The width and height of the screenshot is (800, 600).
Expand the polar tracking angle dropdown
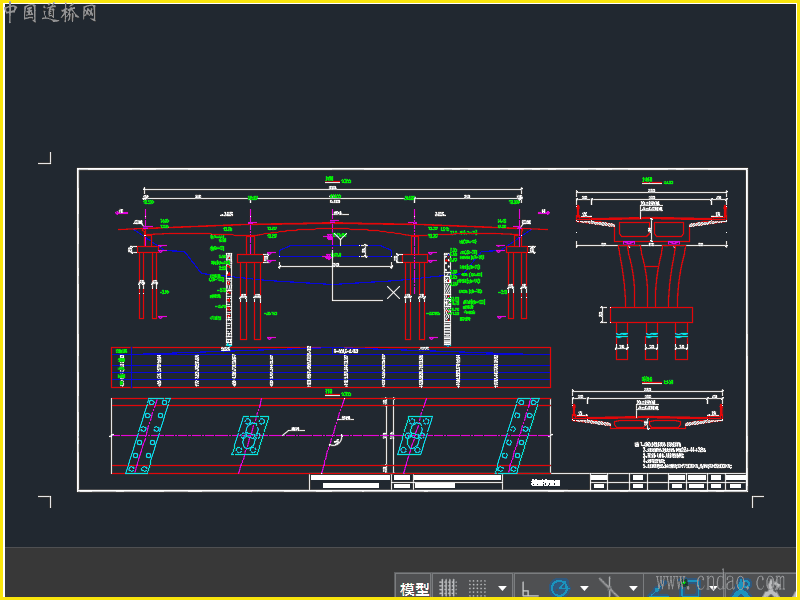coord(584,588)
